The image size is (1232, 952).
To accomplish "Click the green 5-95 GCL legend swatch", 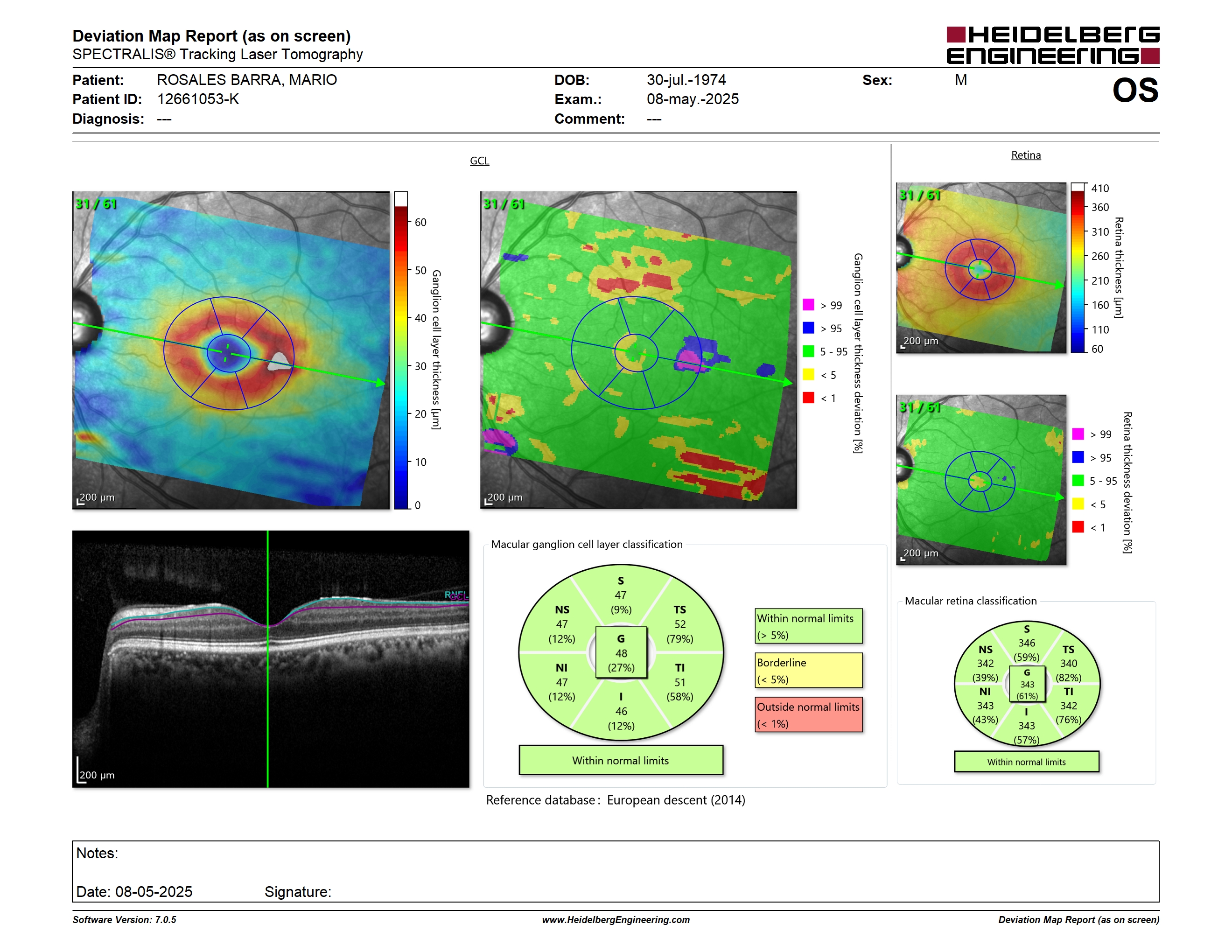I will pyautogui.click(x=808, y=351).
